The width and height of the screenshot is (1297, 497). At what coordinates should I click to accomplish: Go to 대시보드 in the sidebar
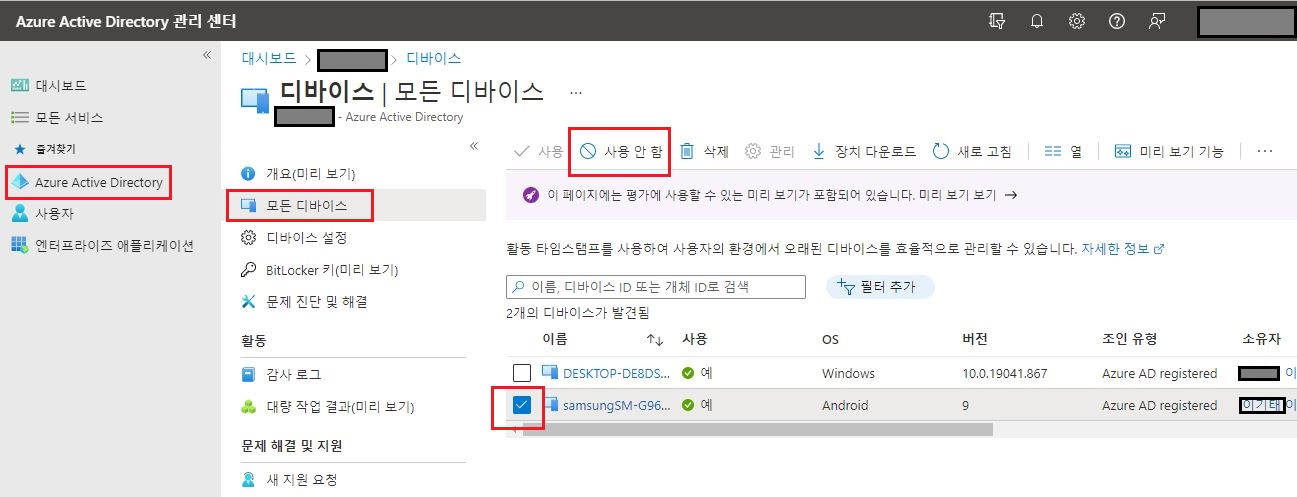[x=59, y=86]
